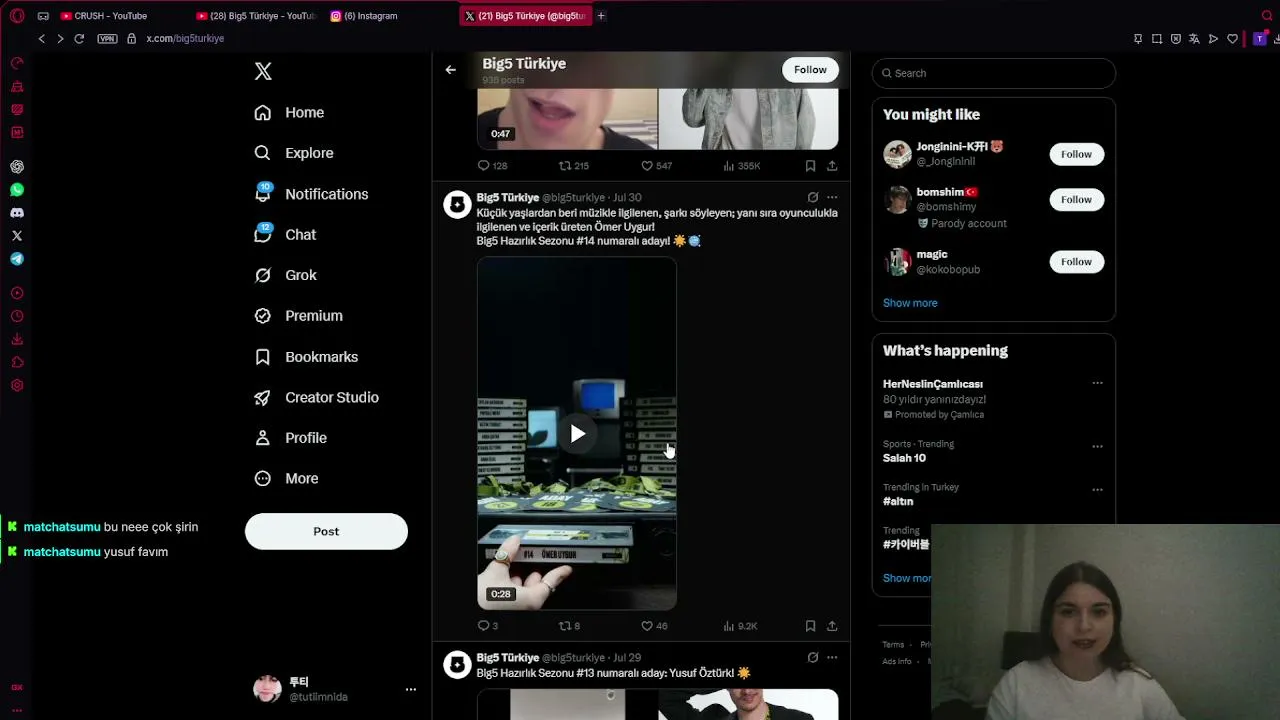1280x720 pixels.
Task: Open downloads icon in the Opera sidebar
Action: (x=17, y=339)
